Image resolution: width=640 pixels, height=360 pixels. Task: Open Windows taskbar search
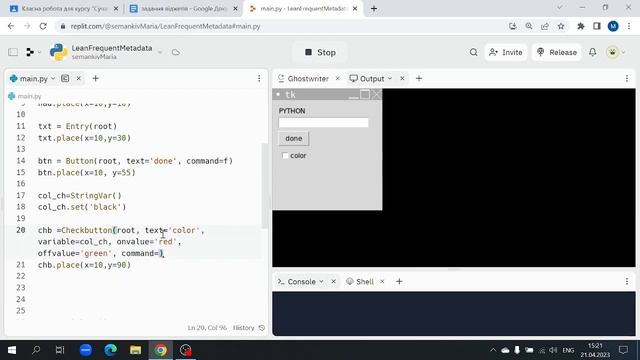[36, 350]
